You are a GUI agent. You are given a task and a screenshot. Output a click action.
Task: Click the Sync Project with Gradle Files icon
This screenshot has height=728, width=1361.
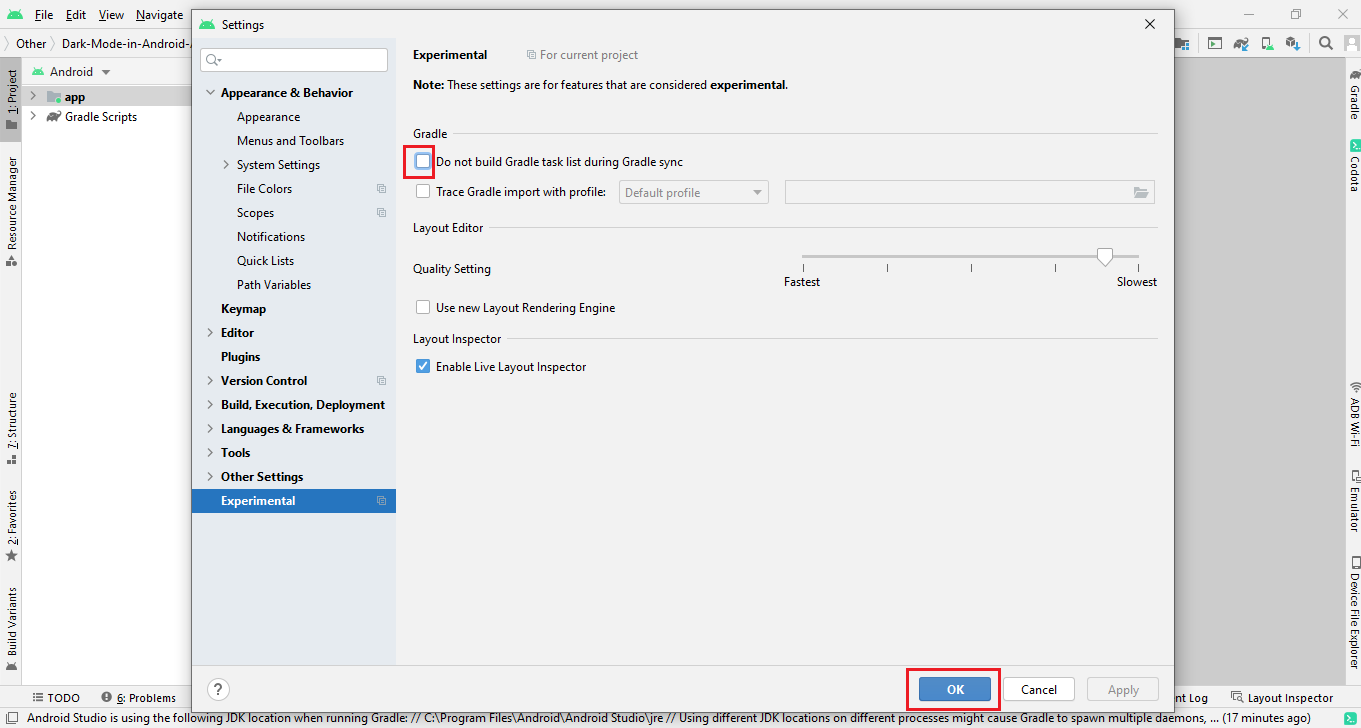1241,43
